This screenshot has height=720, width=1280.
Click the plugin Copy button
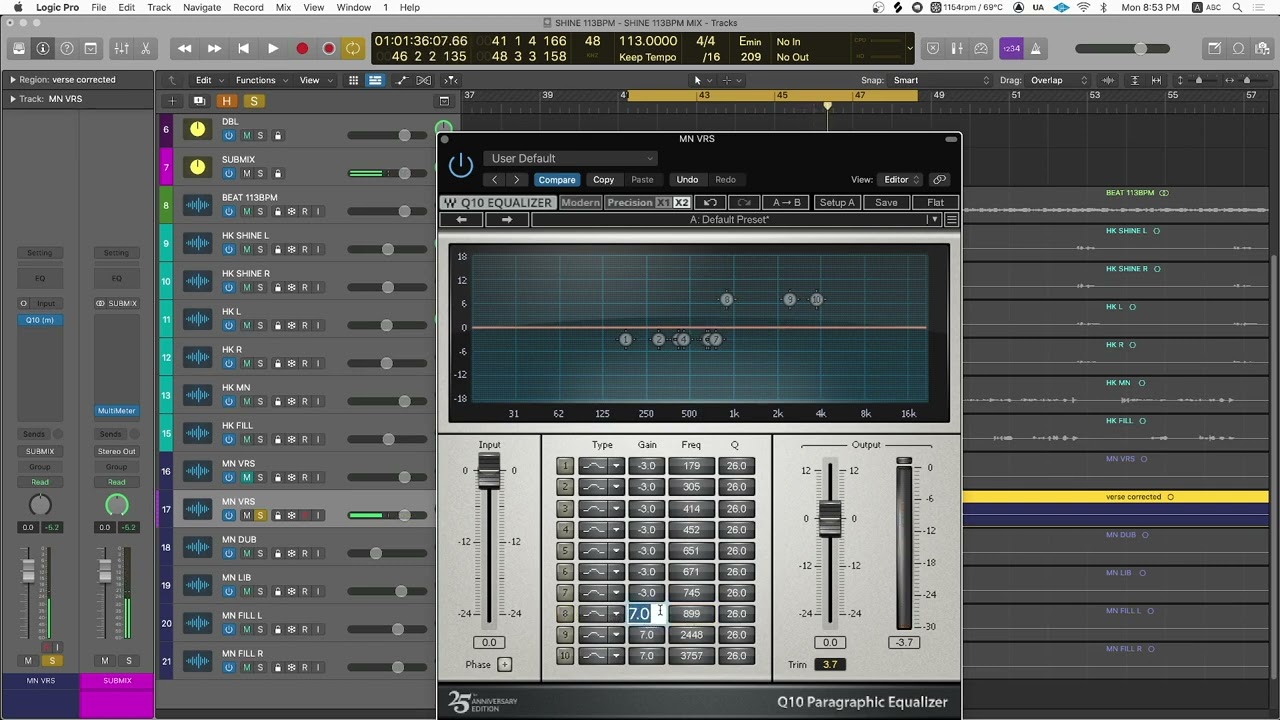coord(603,180)
